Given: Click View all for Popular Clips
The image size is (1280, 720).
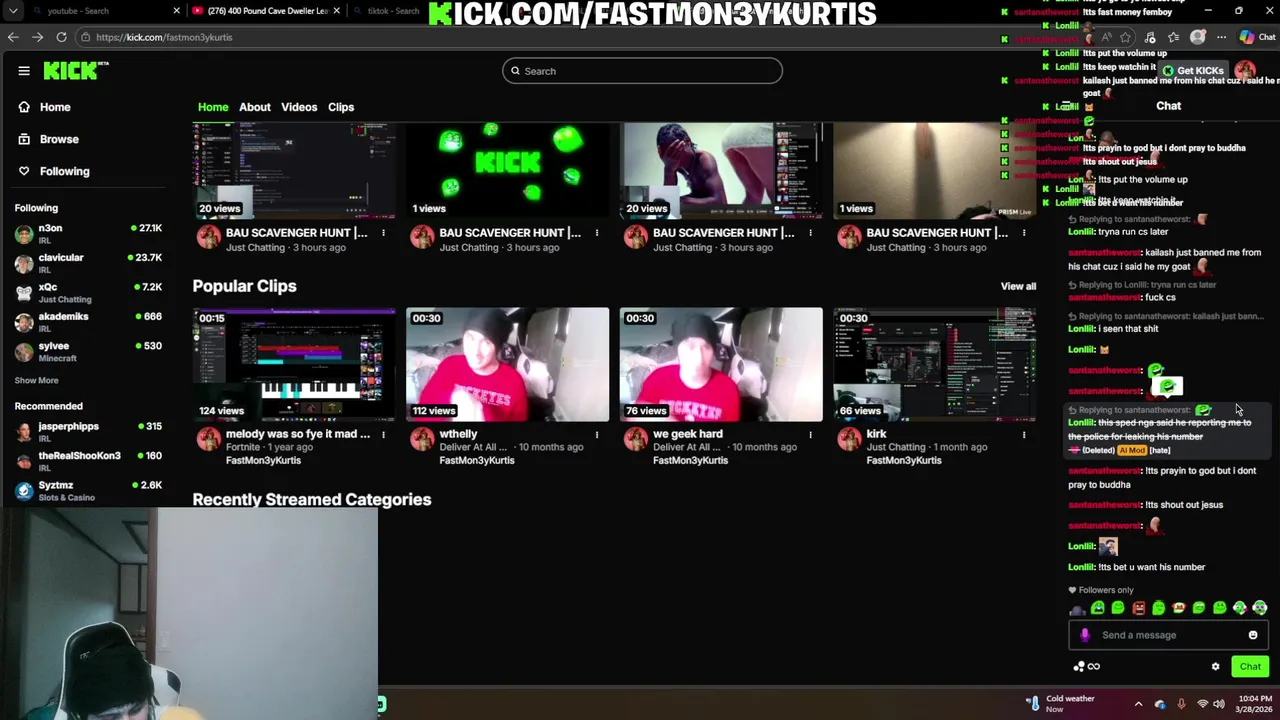Looking at the screenshot, I should (x=1018, y=286).
